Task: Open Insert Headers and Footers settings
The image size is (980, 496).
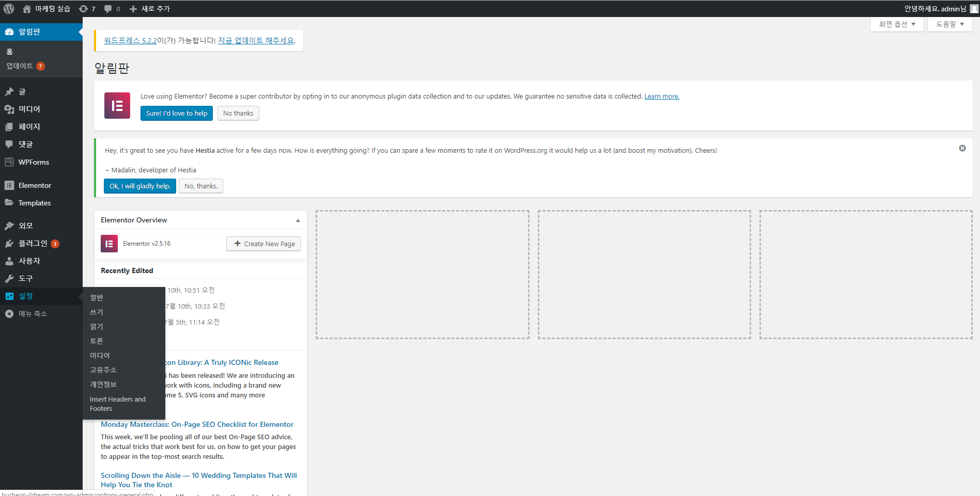Action: click(x=118, y=404)
